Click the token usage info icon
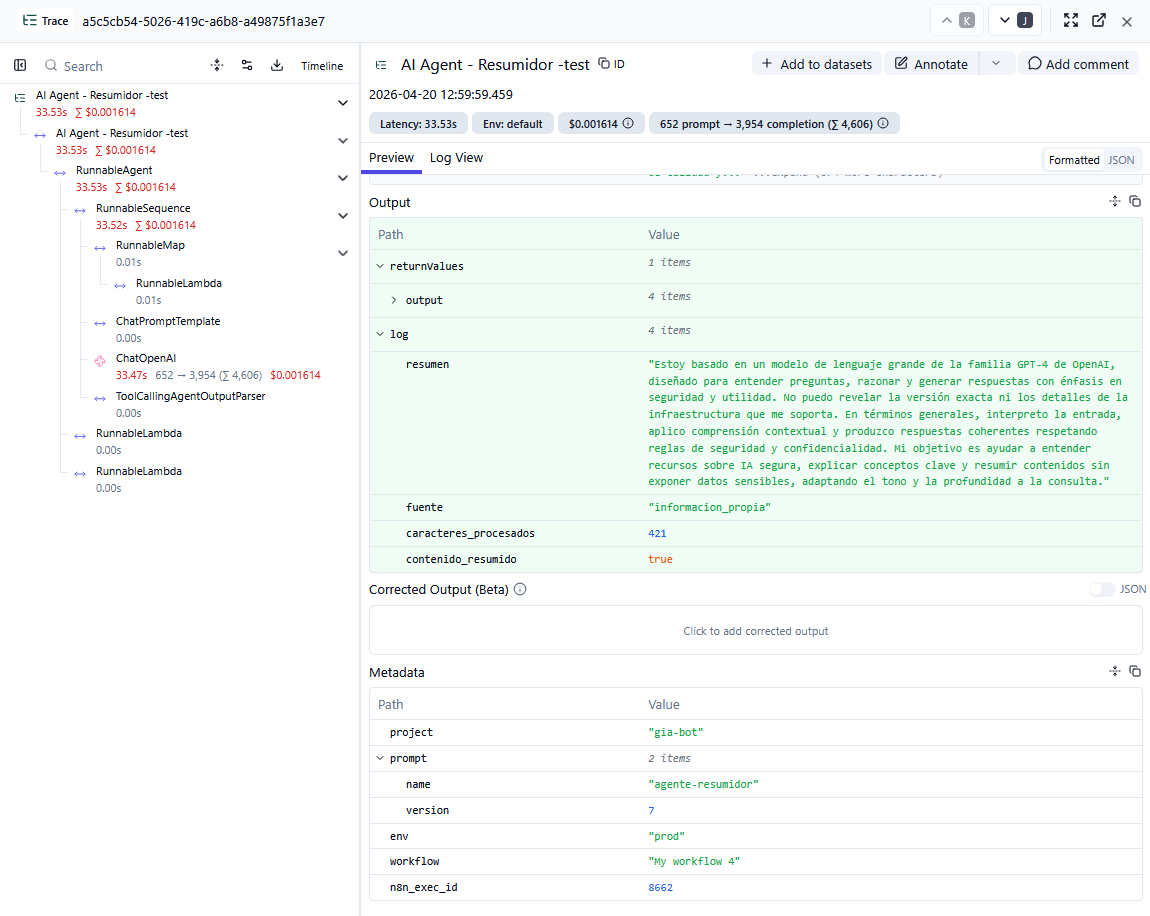Image resolution: width=1150 pixels, height=916 pixels. coord(883,123)
